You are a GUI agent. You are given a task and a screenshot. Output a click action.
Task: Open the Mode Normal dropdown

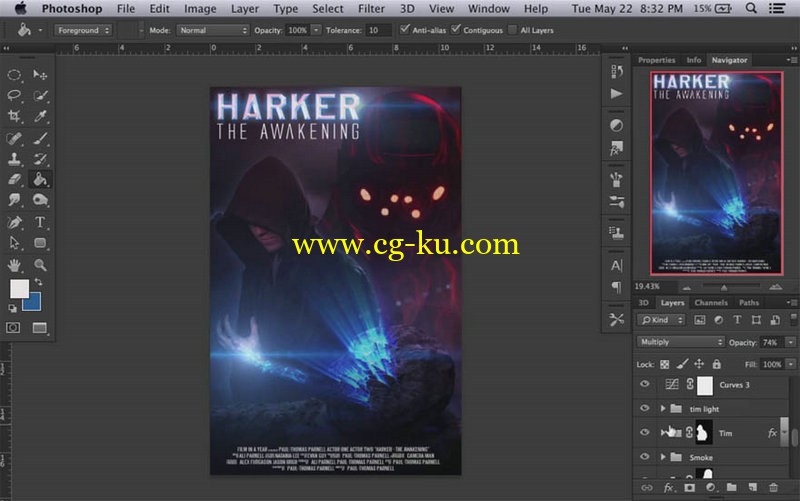(x=213, y=30)
